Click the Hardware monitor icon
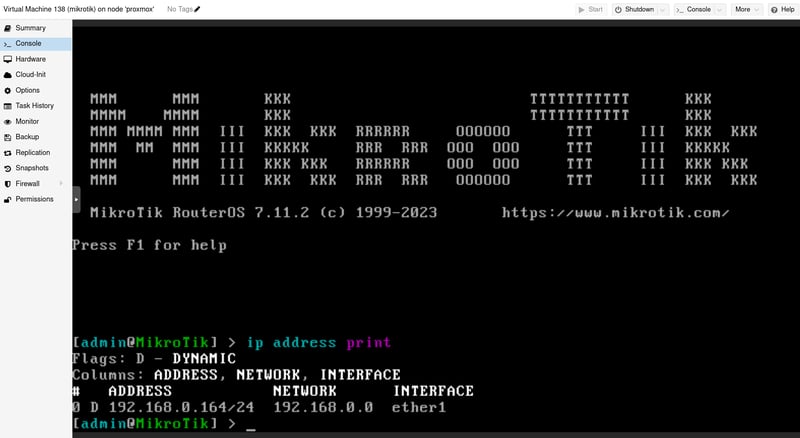This screenshot has height=438, width=800. click(x=8, y=59)
